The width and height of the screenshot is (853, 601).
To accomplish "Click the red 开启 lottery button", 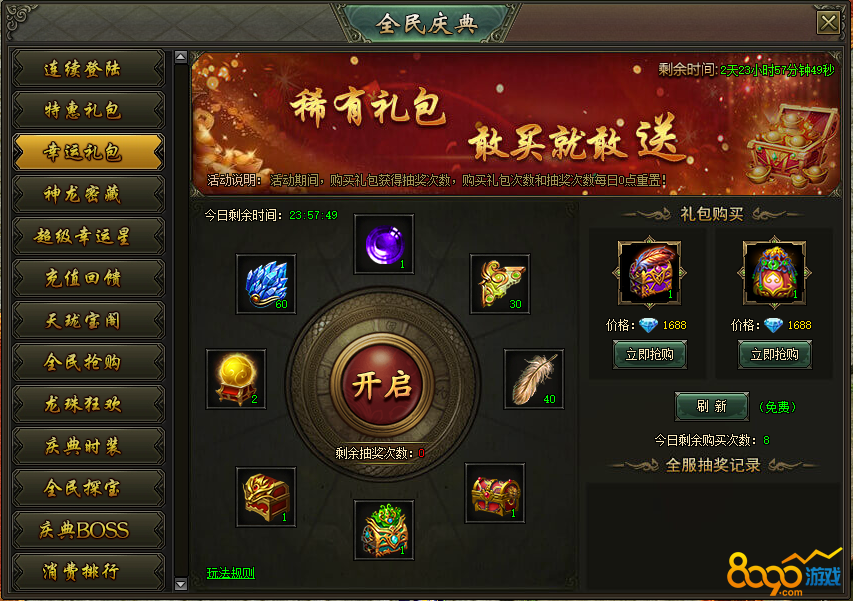I will coord(382,385).
